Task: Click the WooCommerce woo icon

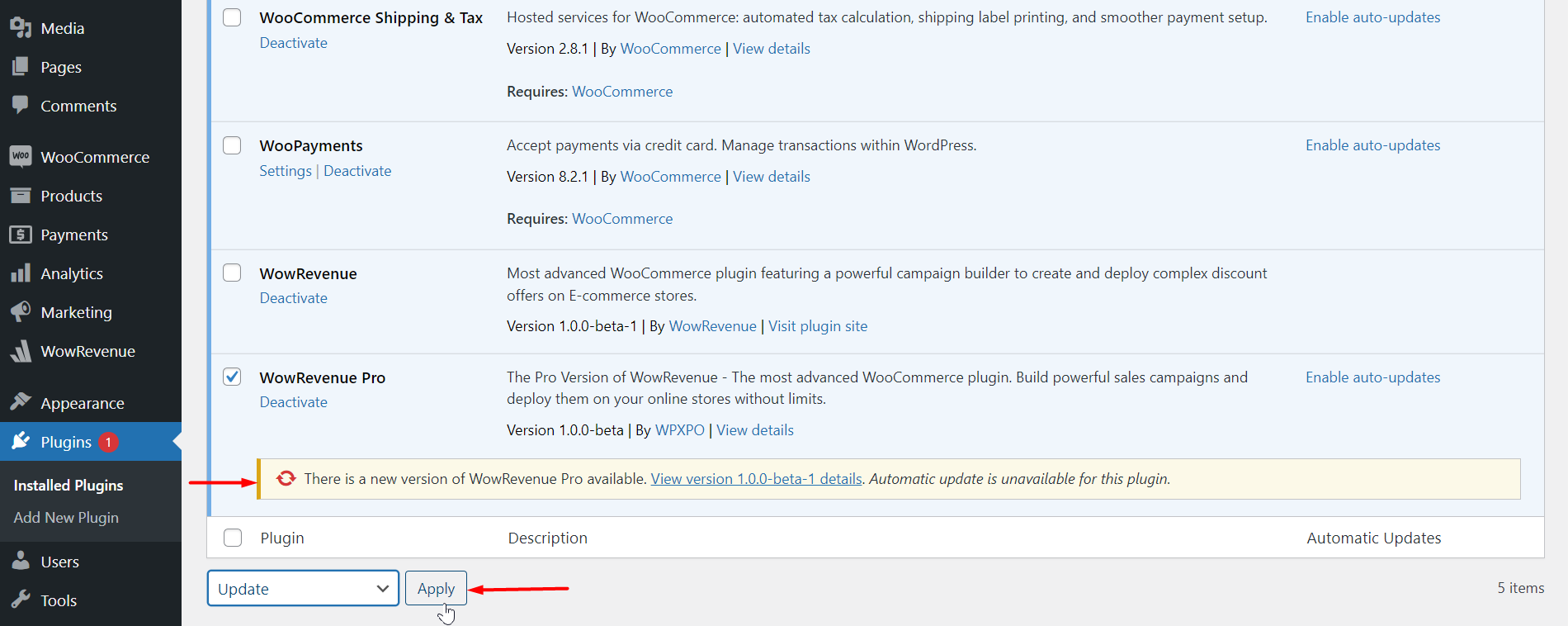Action: click(x=21, y=156)
